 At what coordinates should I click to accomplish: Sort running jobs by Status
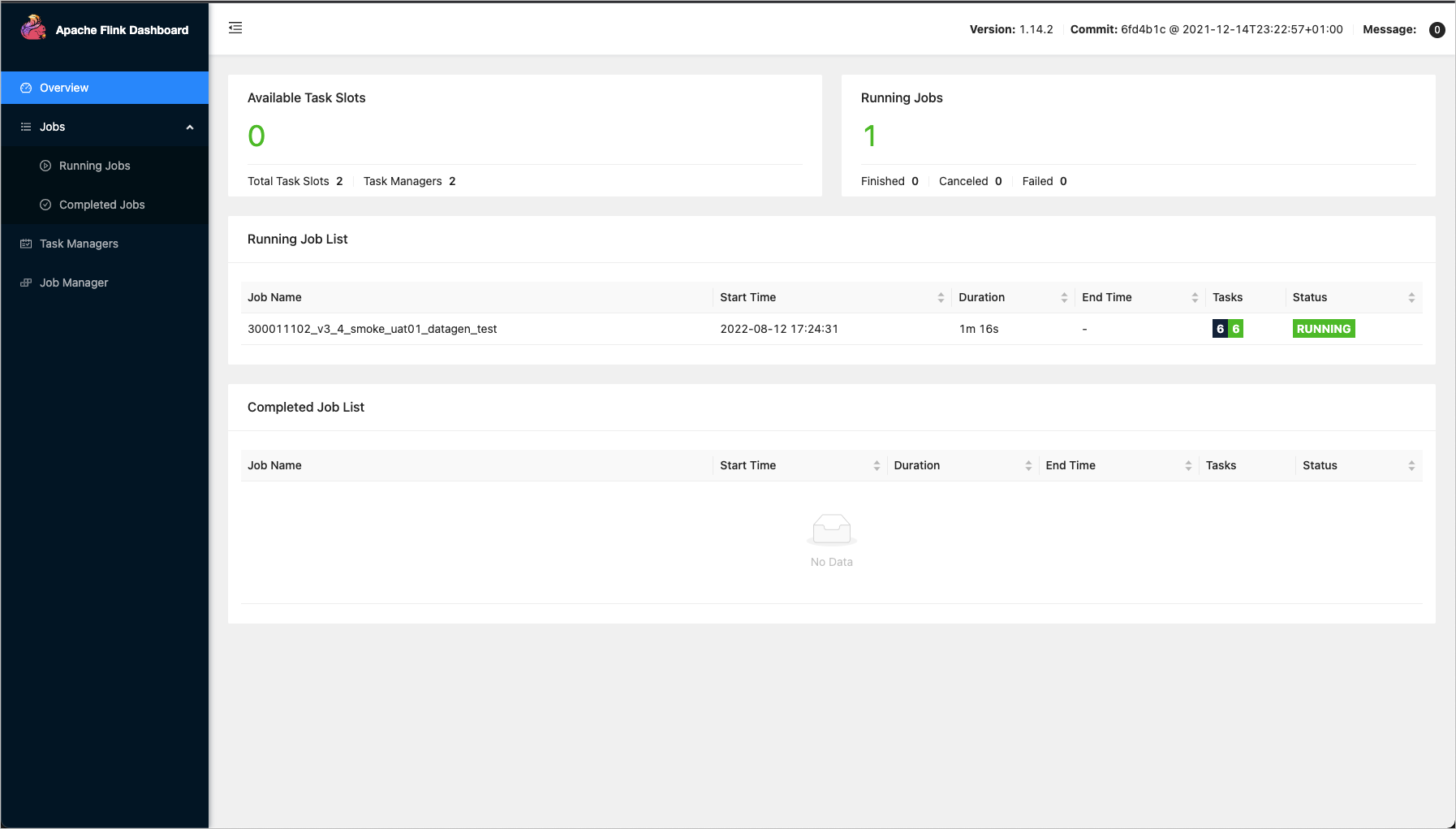coord(1411,298)
